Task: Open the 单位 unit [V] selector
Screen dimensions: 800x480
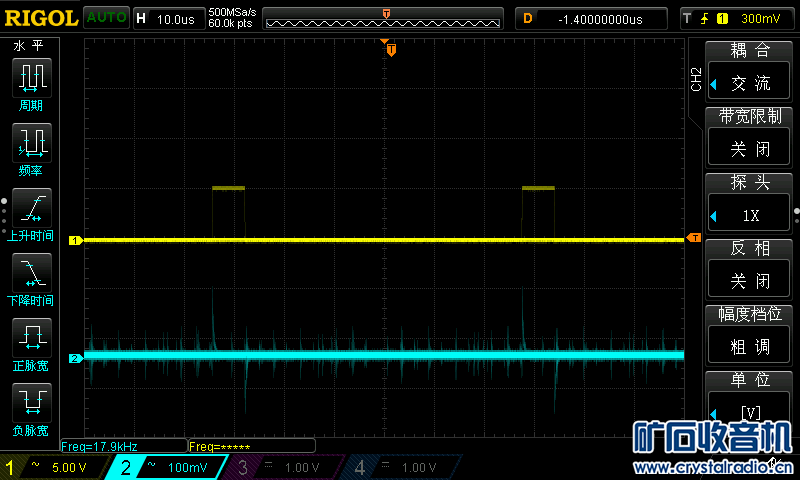Action: coord(749,411)
